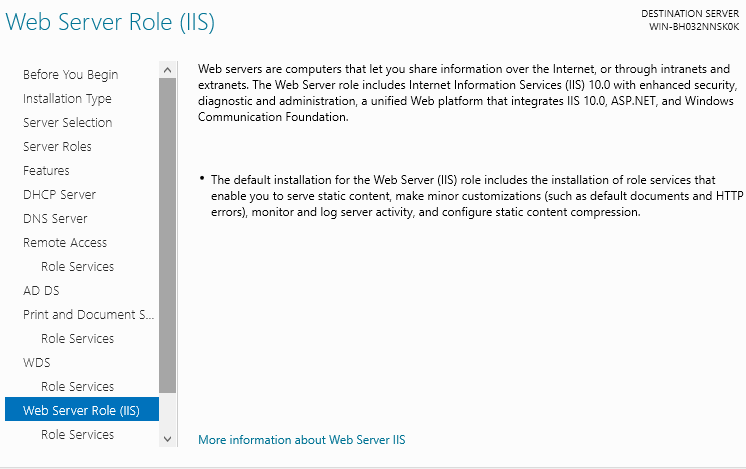
Task: Open More information about Web Server IIS link
Action: pos(301,440)
